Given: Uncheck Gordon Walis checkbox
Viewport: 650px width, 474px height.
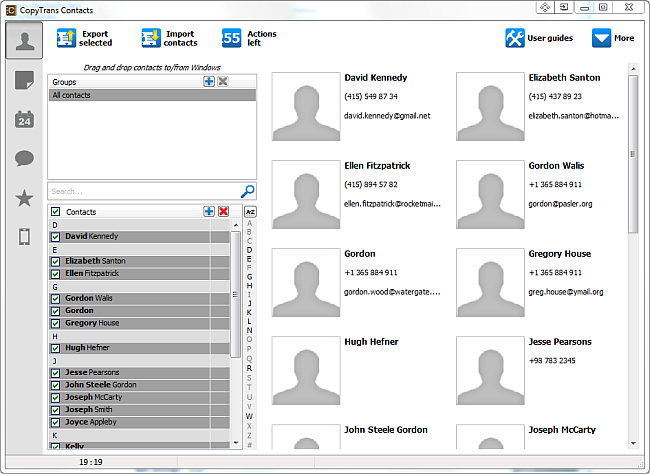Looking at the screenshot, I should [55, 299].
